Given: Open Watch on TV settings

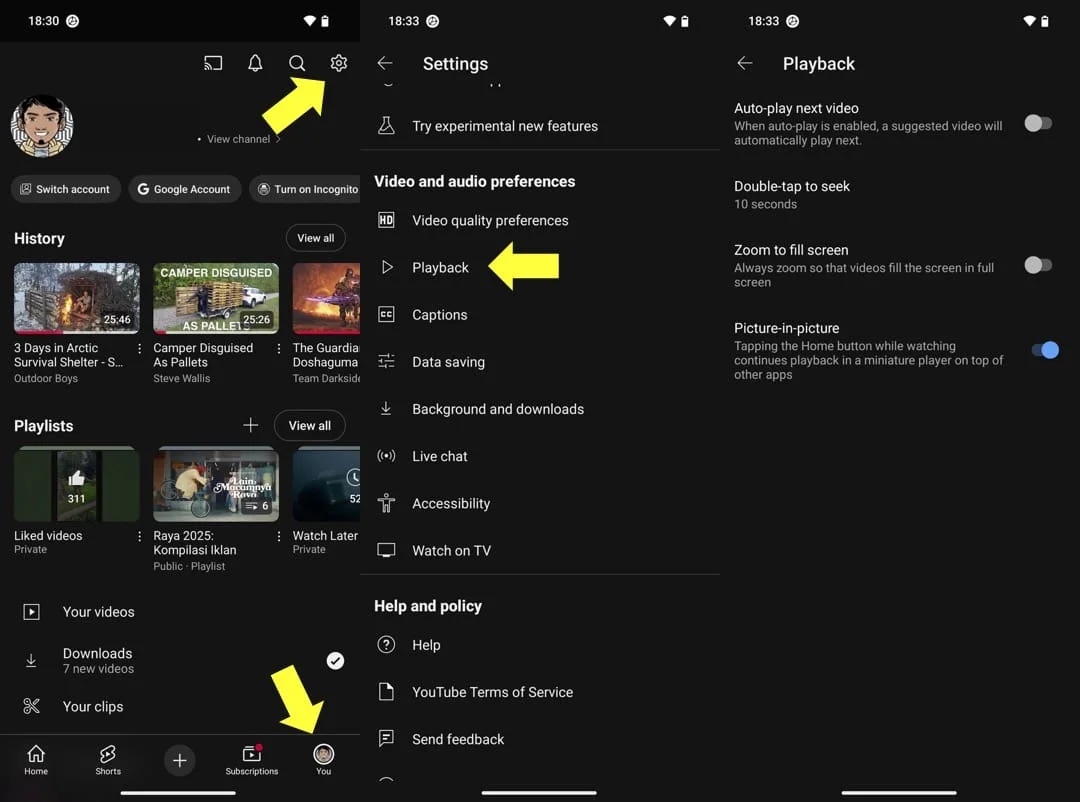Looking at the screenshot, I should coord(540,551).
